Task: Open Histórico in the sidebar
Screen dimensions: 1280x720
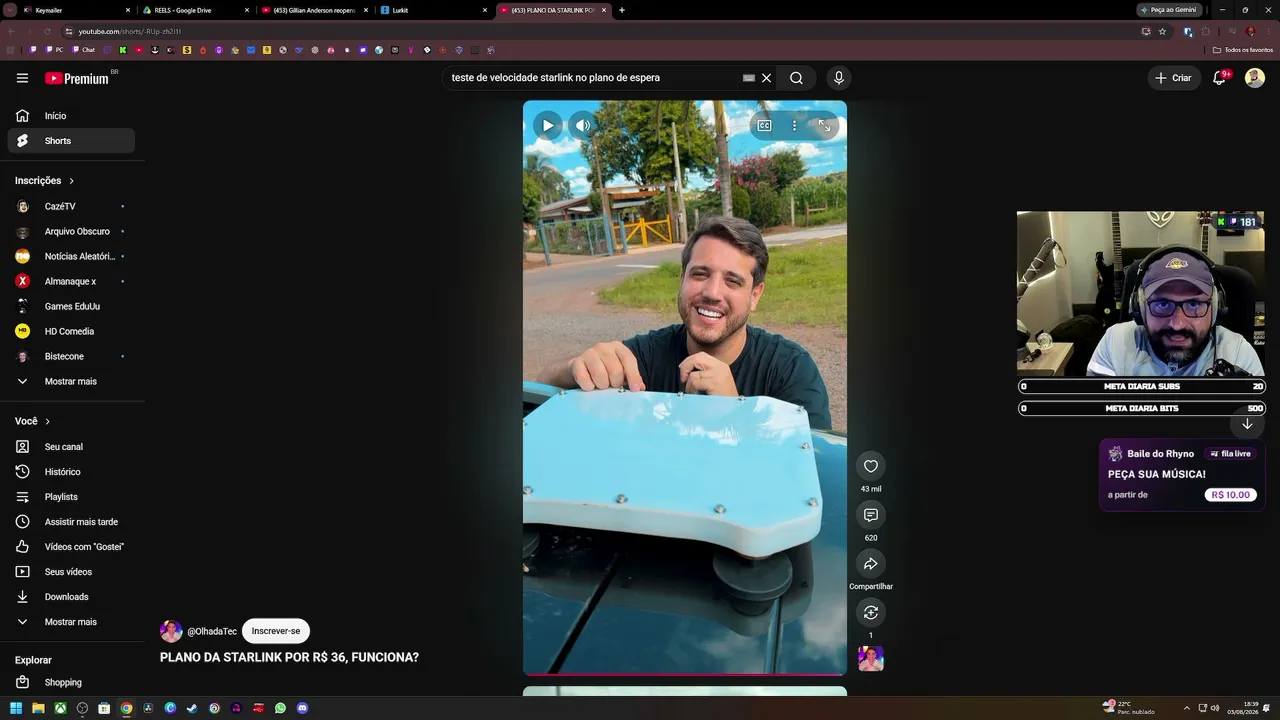Action: 71,472
